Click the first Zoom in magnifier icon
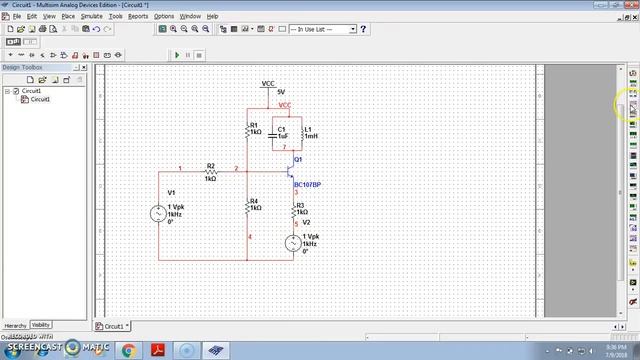Image resolution: width=640 pixels, height=360 pixels. 173,29
